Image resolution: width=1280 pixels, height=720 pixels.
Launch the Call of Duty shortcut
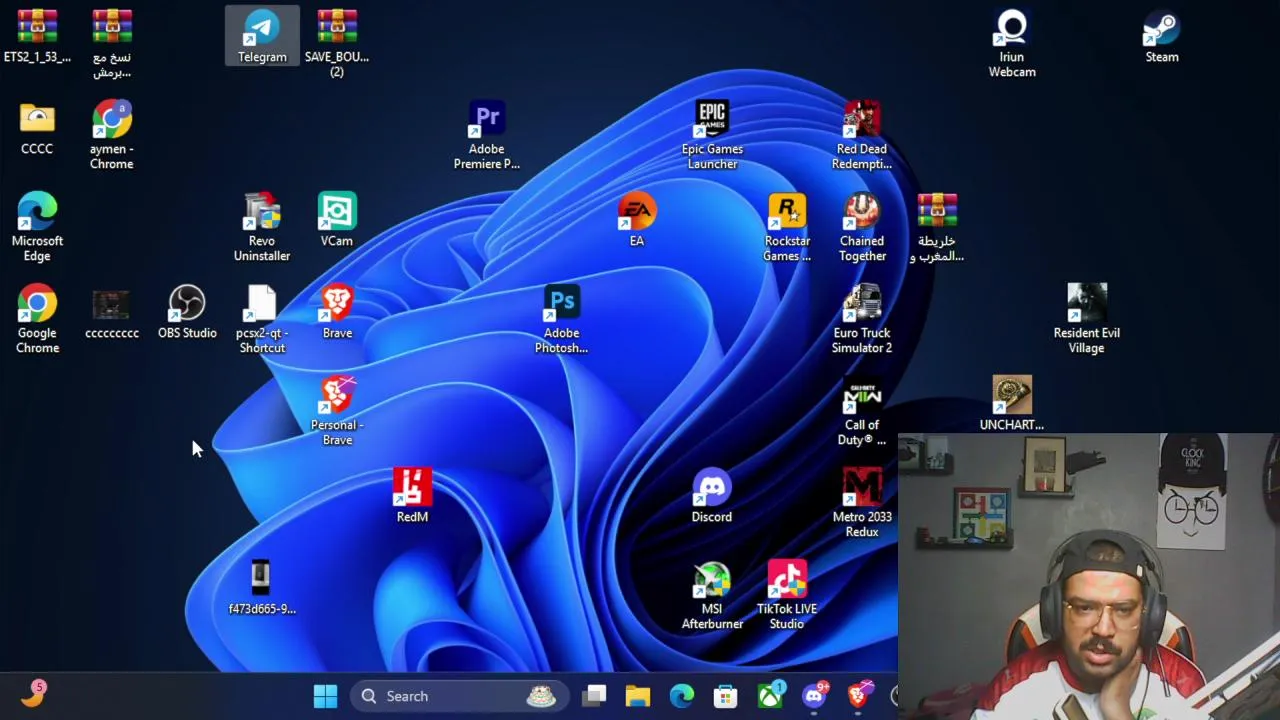(x=862, y=412)
